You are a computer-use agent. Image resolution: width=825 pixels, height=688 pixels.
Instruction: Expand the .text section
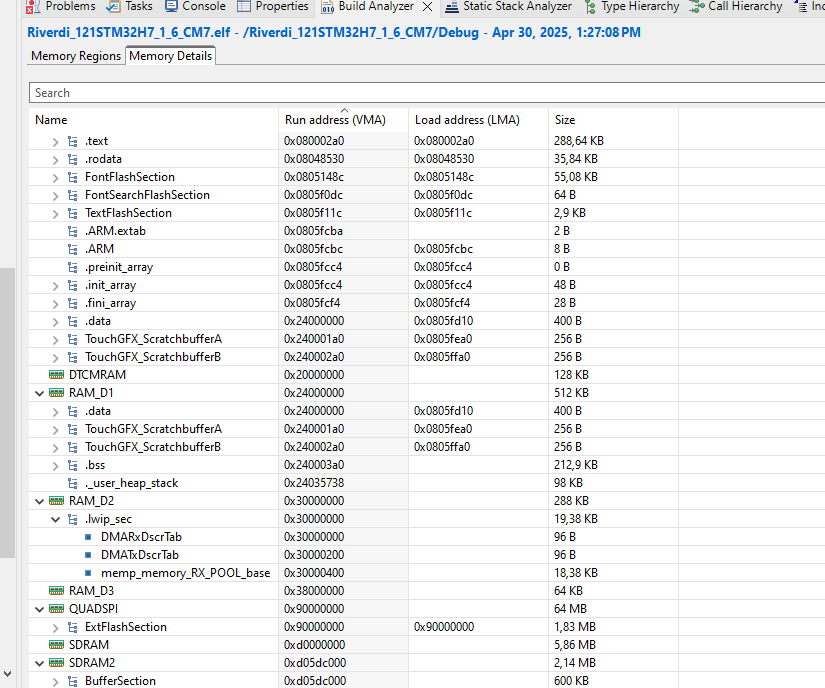coord(54,140)
